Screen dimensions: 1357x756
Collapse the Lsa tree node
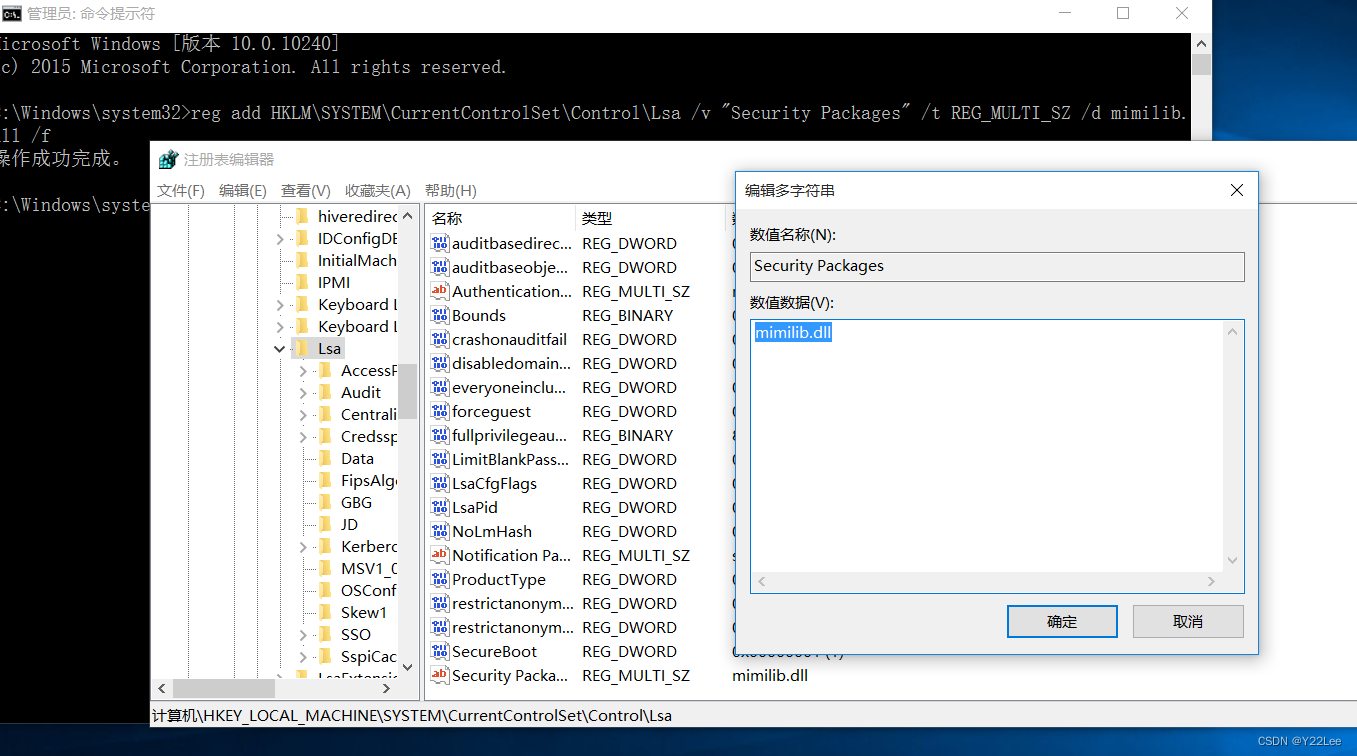[280, 348]
